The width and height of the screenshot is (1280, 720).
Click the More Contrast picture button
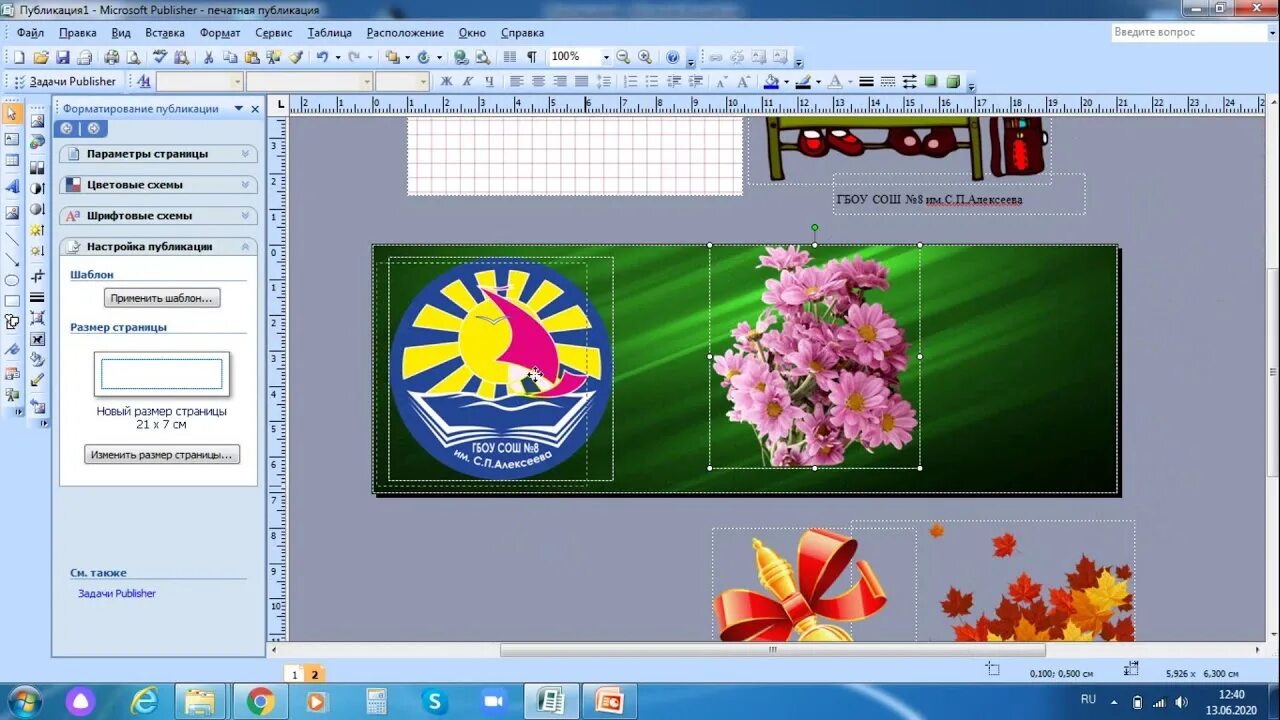(37, 187)
